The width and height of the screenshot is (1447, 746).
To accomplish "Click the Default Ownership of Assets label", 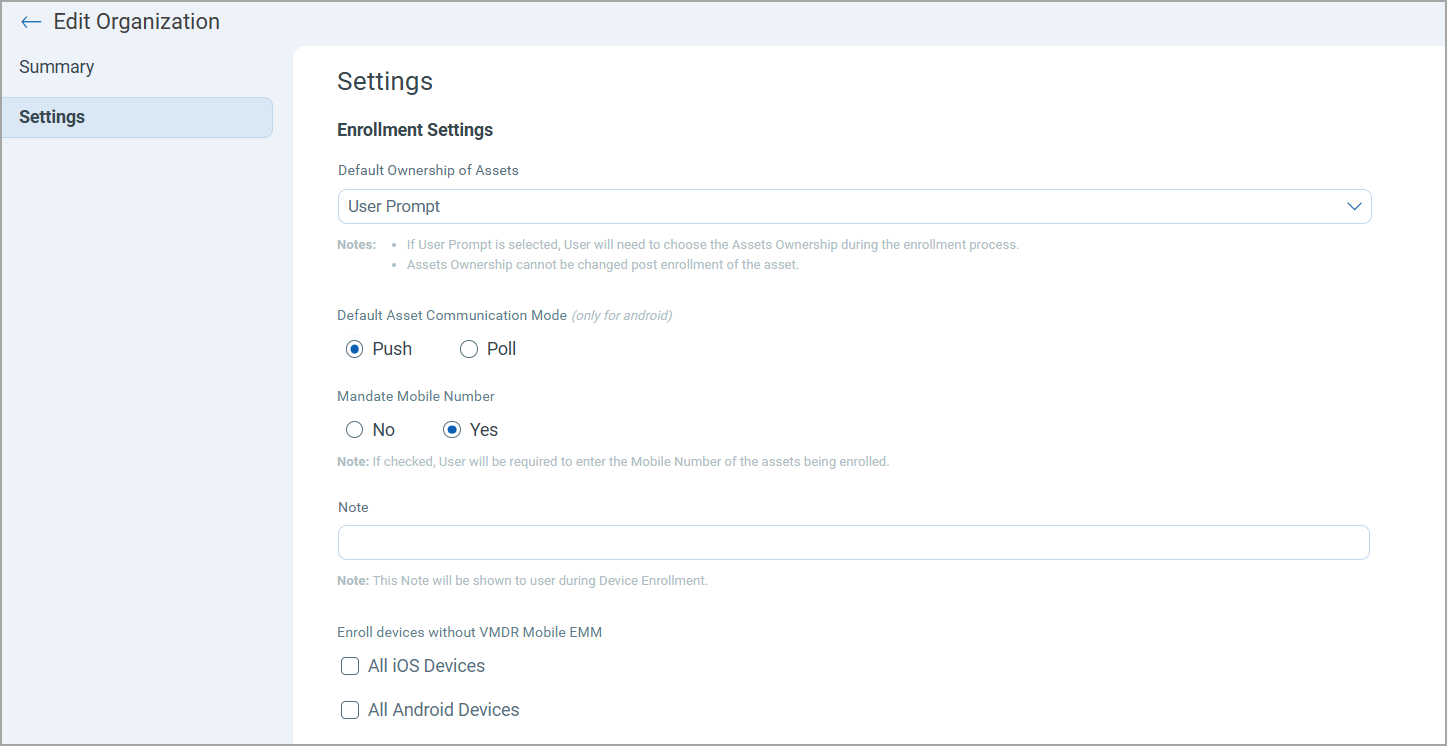I will pyautogui.click(x=428, y=170).
